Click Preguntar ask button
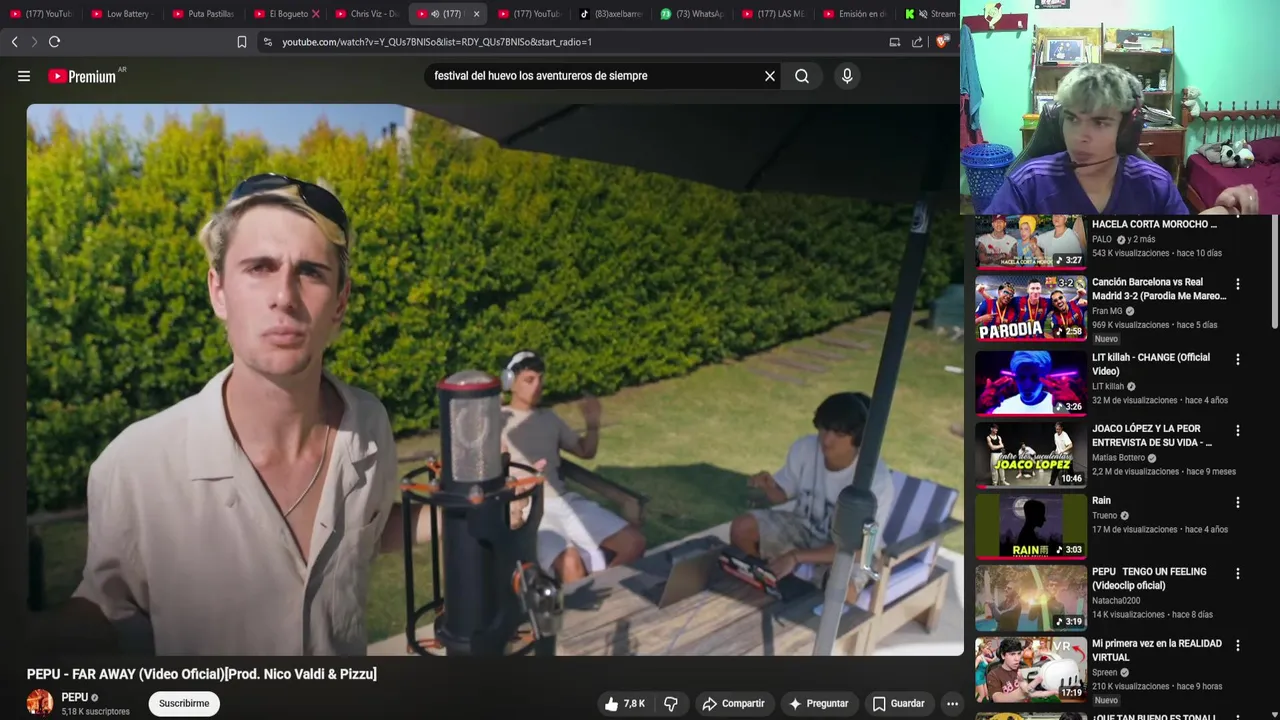The height and width of the screenshot is (720, 1280). 818,704
